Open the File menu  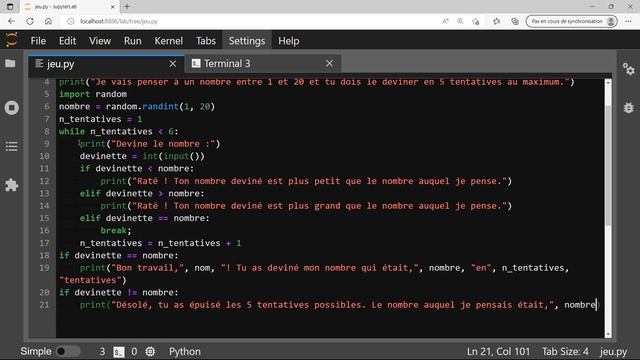pos(38,41)
